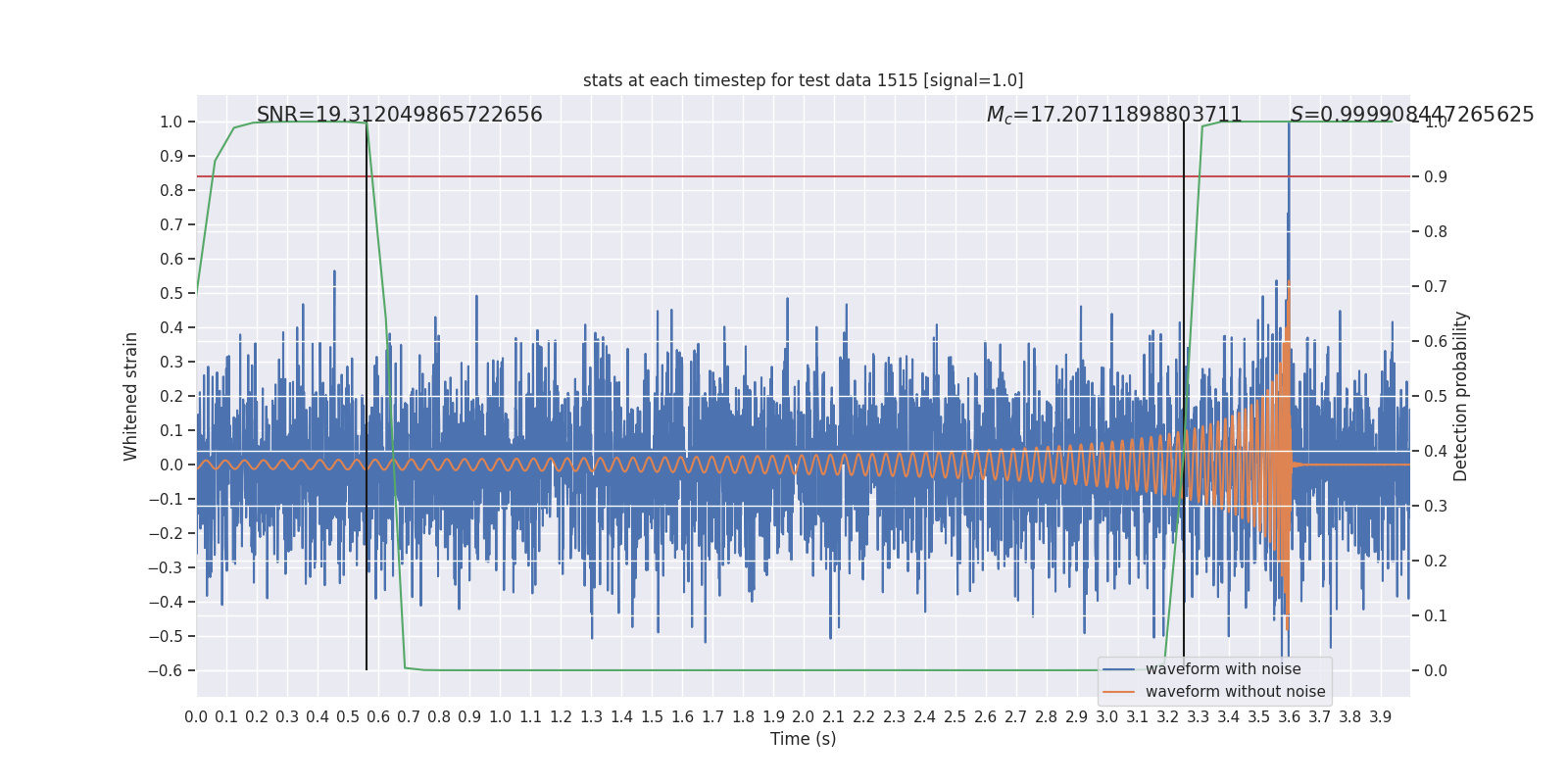This screenshot has width=1568, height=784.
Task: Click the 3.9 tick on the time axis
Action: tap(1380, 717)
